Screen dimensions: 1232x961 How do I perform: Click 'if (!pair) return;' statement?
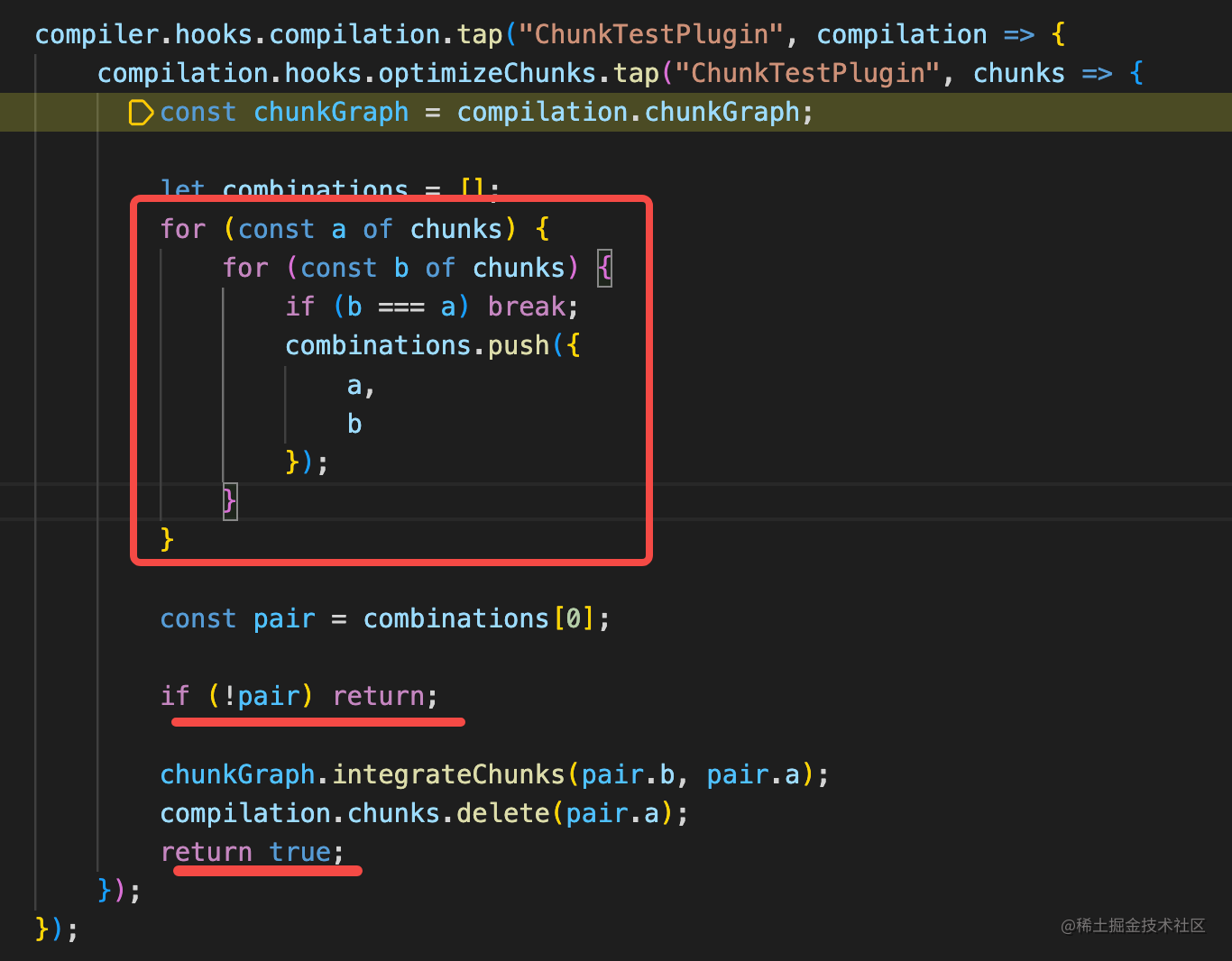click(299, 696)
